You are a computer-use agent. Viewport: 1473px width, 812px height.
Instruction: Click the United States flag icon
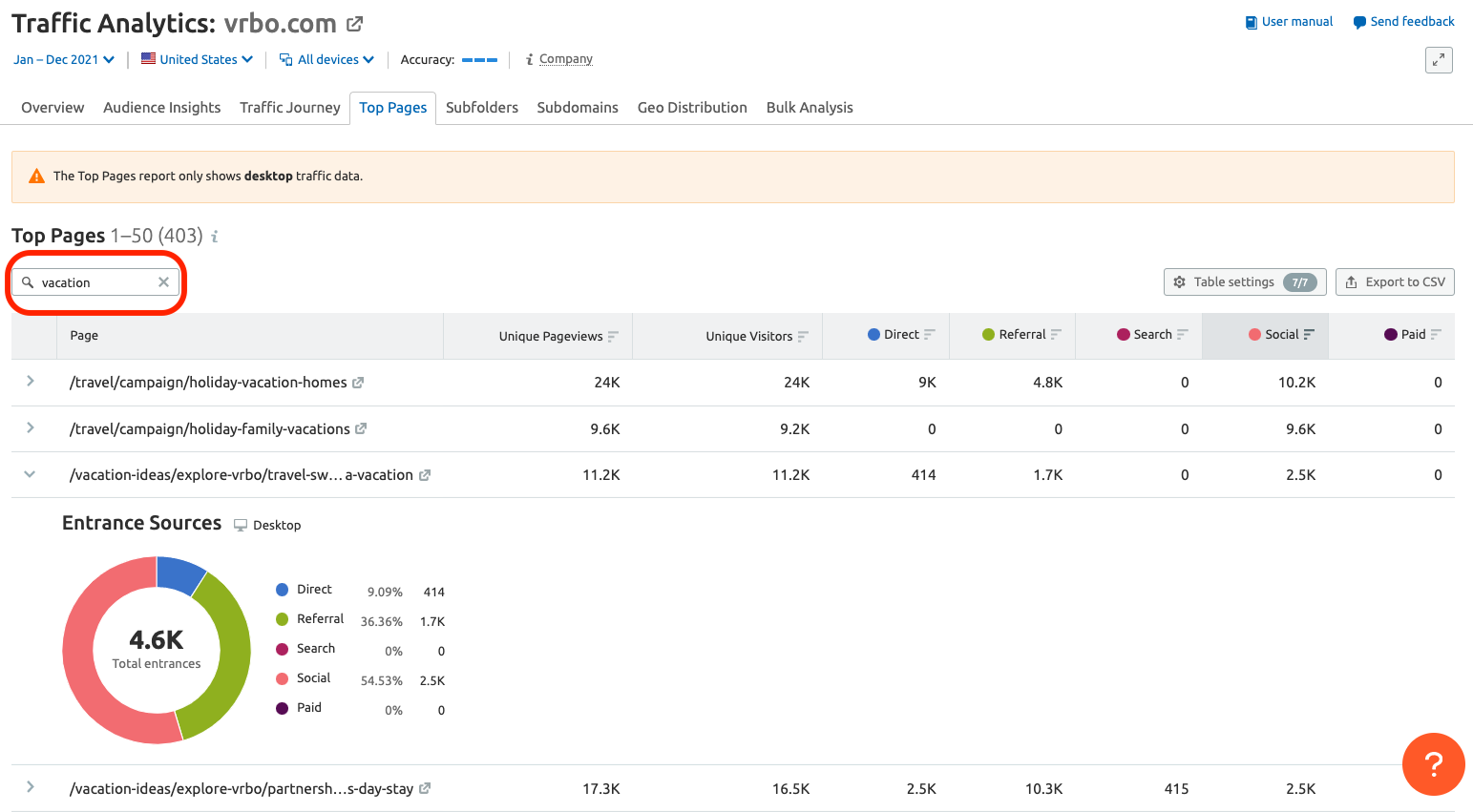click(148, 59)
